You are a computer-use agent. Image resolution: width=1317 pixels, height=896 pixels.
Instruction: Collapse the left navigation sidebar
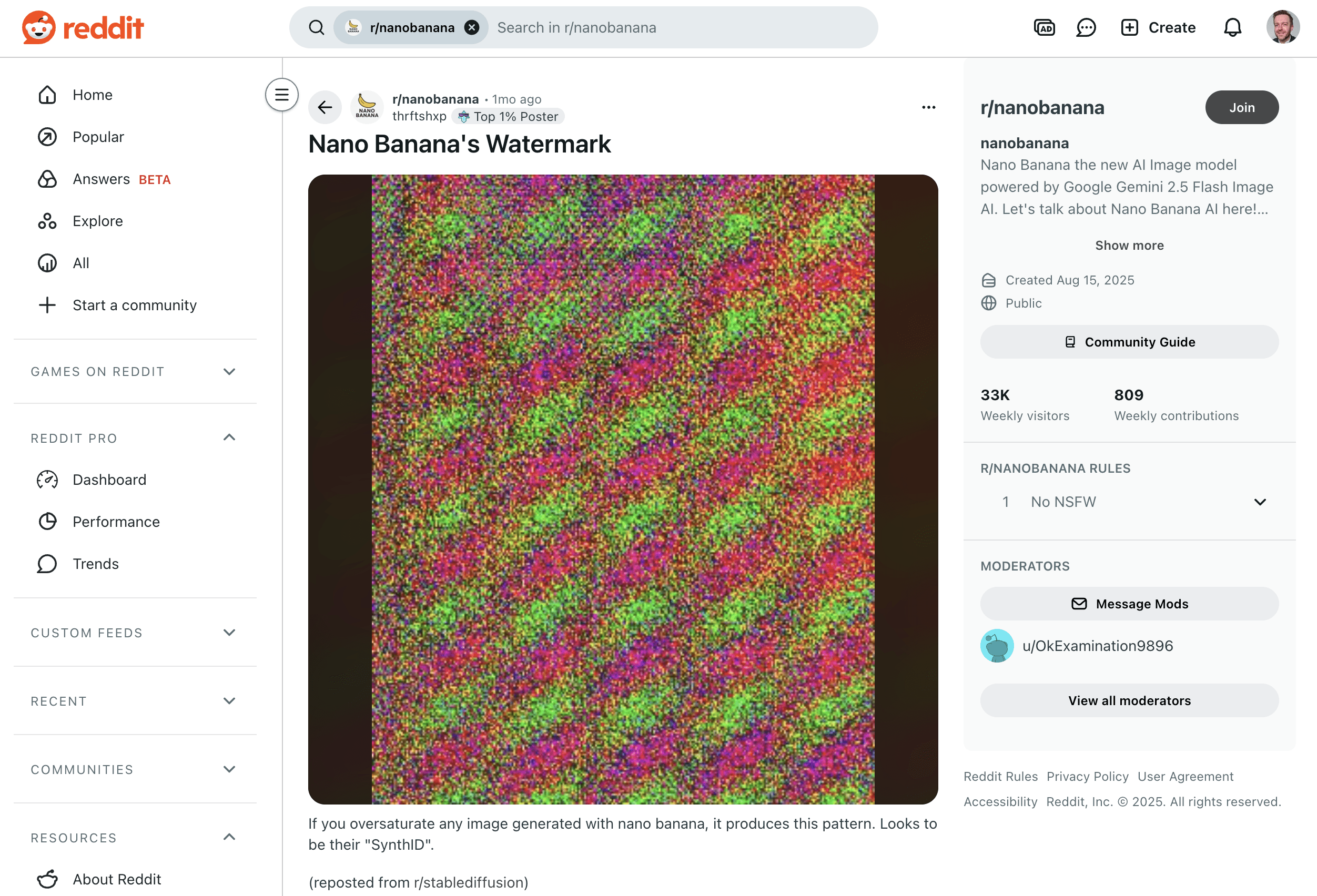[x=281, y=95]
